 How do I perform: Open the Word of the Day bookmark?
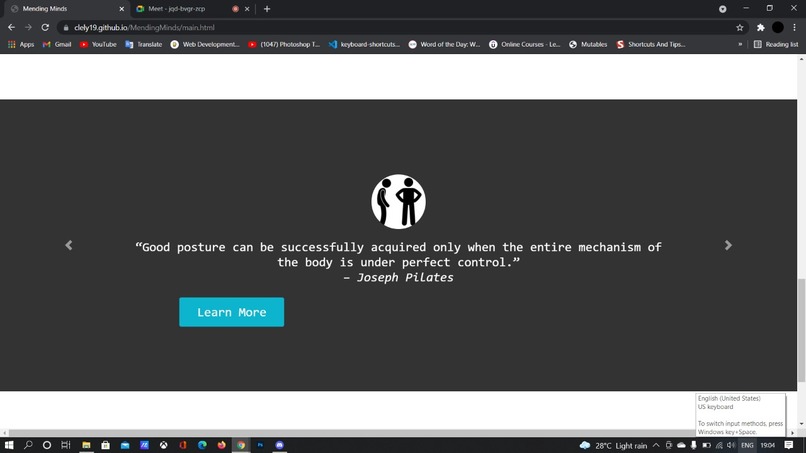tap(444, 44)
